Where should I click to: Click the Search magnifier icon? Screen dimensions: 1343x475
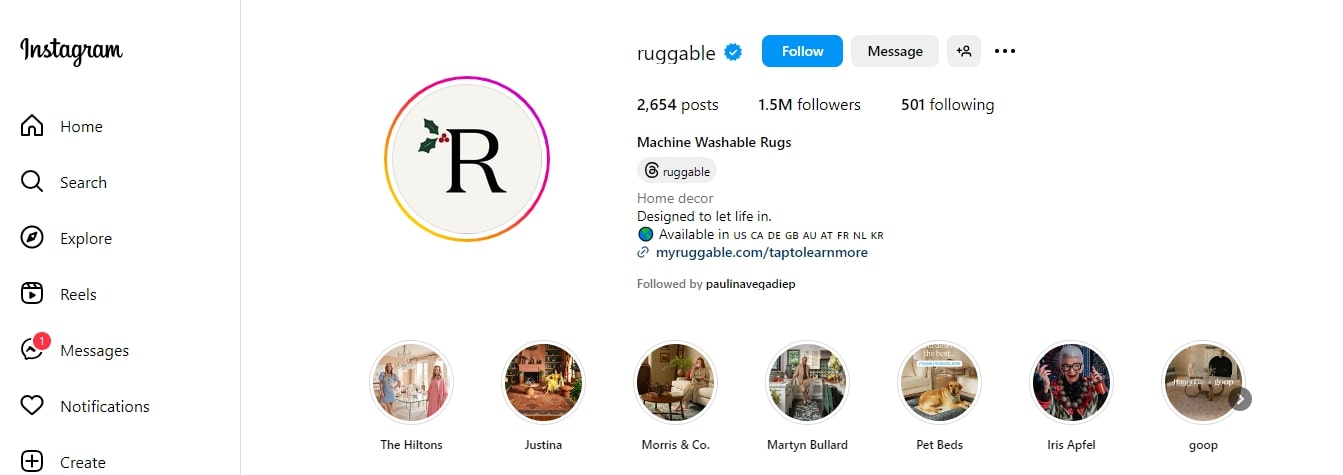pyautogui.click(x=32, y=182)
